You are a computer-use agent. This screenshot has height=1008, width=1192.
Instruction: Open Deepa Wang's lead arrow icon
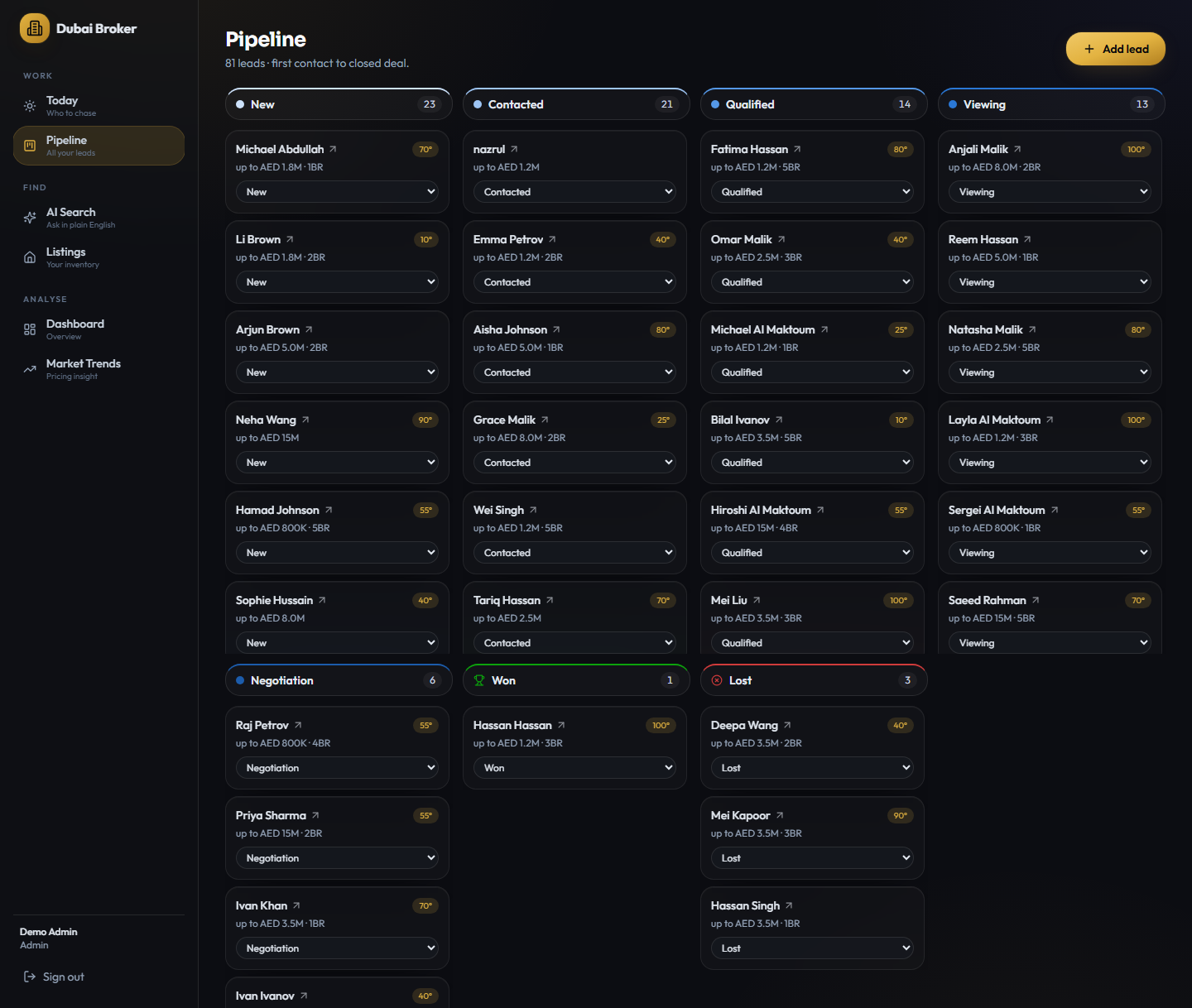[787, 725]
